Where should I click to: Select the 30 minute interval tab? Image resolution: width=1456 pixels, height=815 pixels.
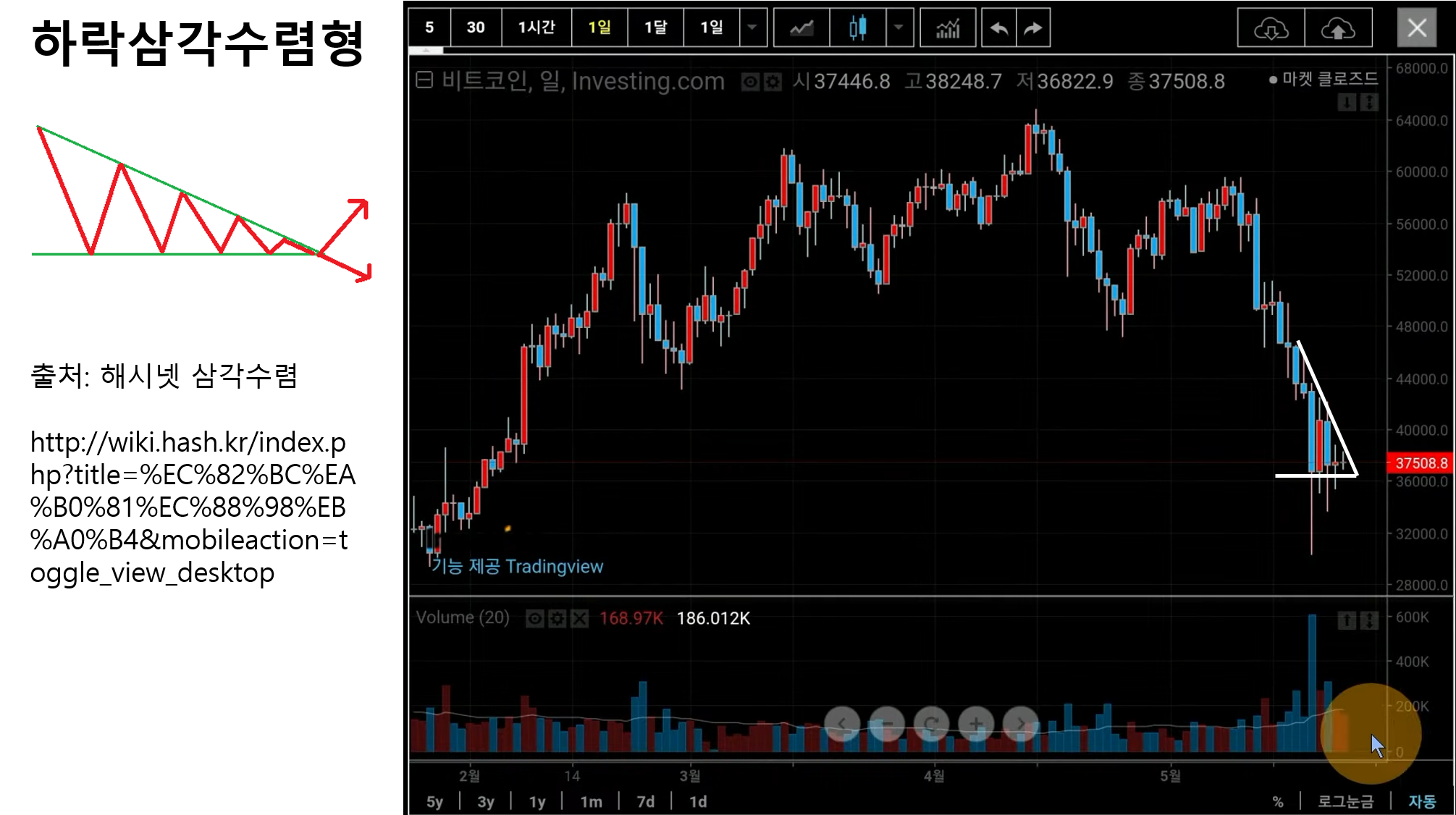(x=476, y=28)
